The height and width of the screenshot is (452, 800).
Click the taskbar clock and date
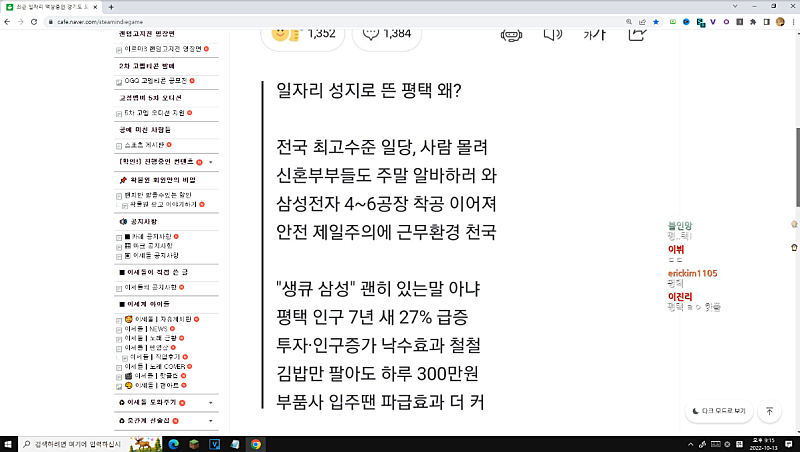click(x=764, y=444)
